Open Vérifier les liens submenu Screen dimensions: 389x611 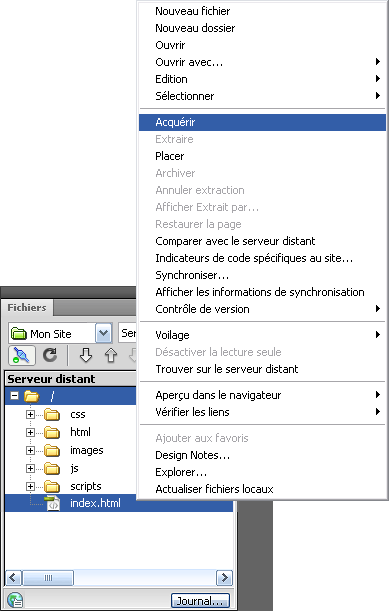pyautogui.click(x=263, y=412)
